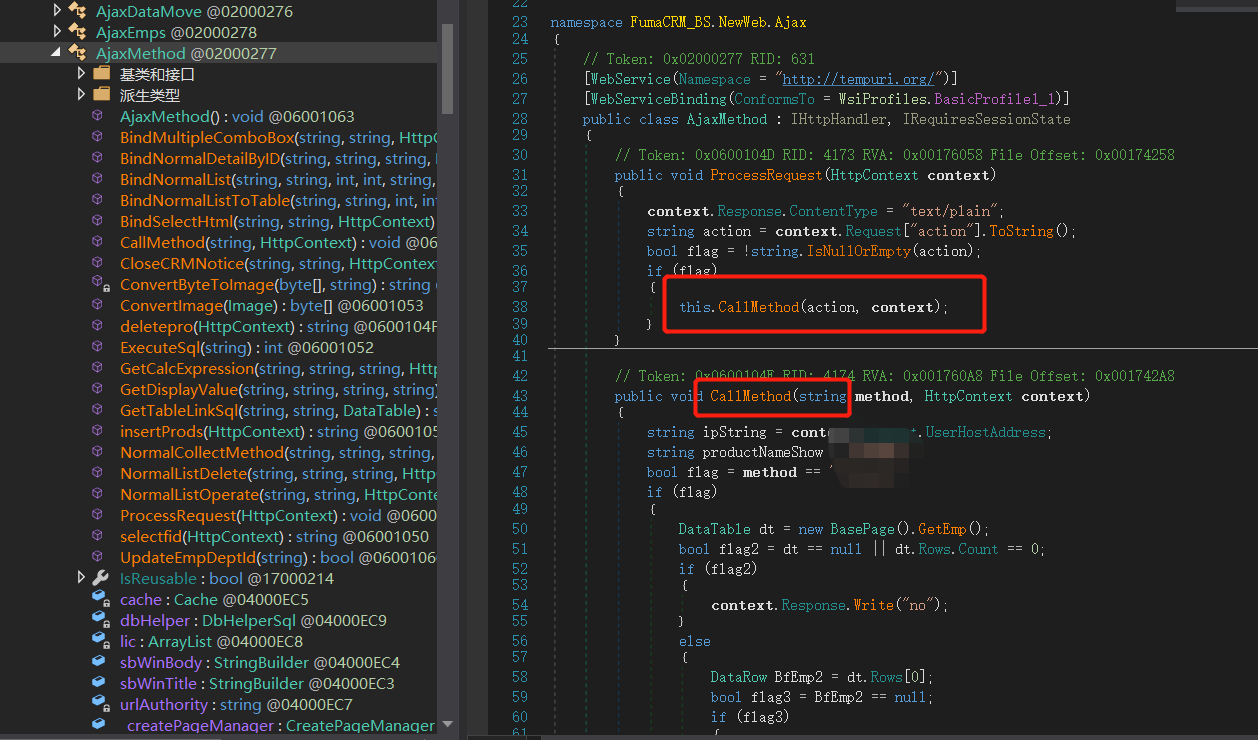1258x740 pixels.
Task: Click the class icon beside AjaxMethod @02000277
Action: coord(77,53)
